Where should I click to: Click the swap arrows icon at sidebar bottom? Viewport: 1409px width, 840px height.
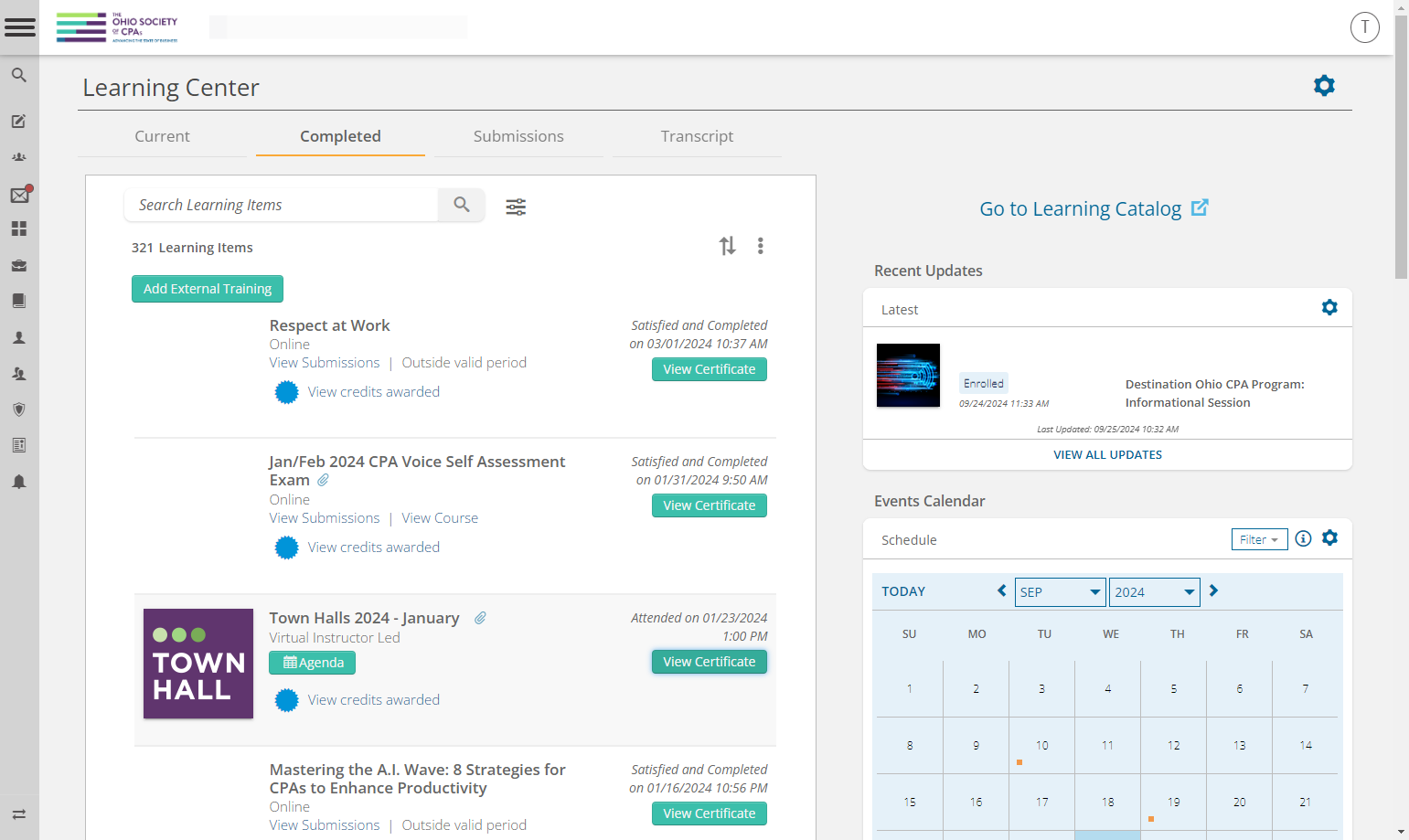pyautogui.click(x=18, y=814)
